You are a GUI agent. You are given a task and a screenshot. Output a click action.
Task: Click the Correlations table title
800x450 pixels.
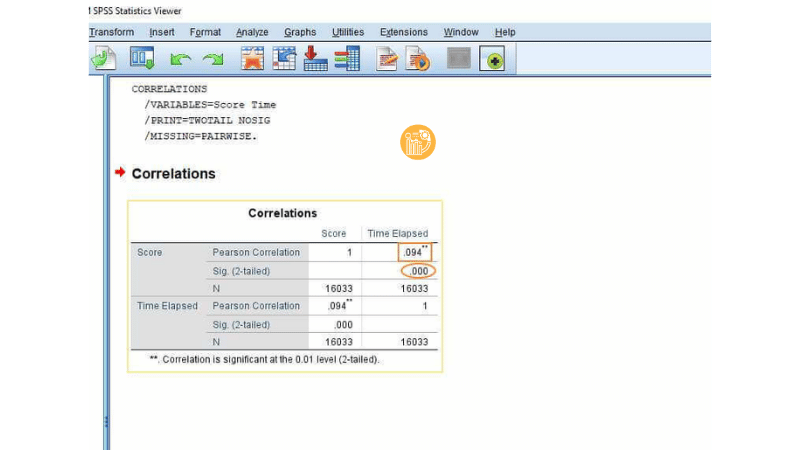pos(283,213)
